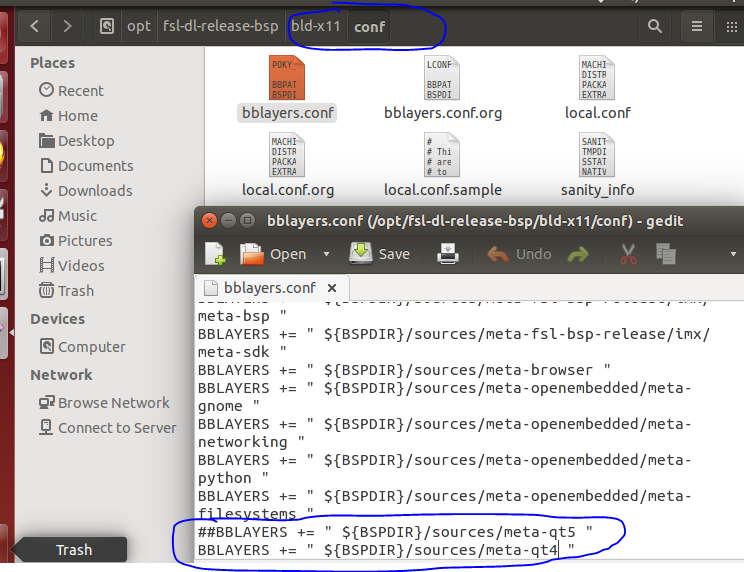This screenshot has height=572, width=744.
Task: Open the file manager search
Action: pos(655,26)
